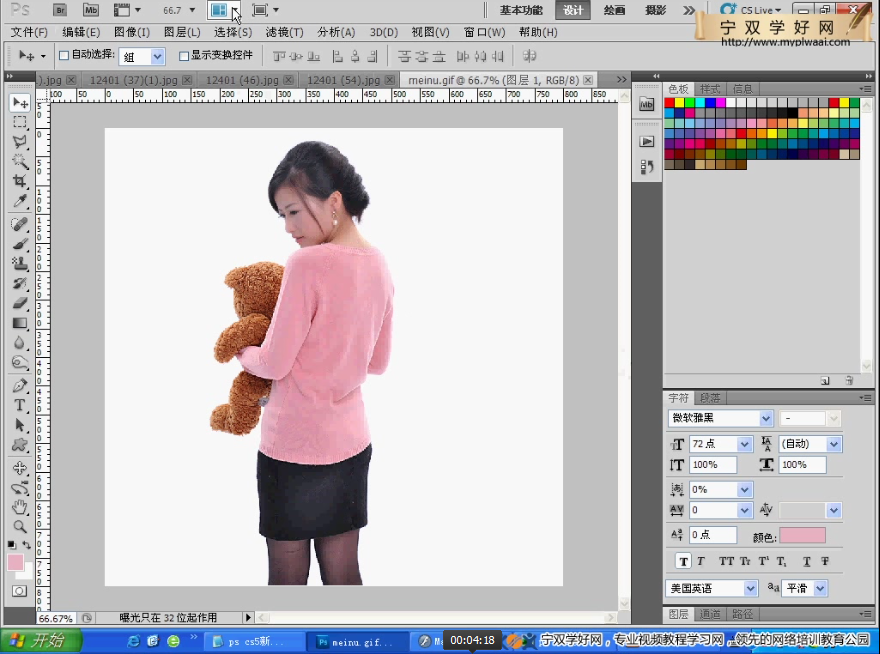Switch to 12401 (46).jpg document tab

[242, 80]
